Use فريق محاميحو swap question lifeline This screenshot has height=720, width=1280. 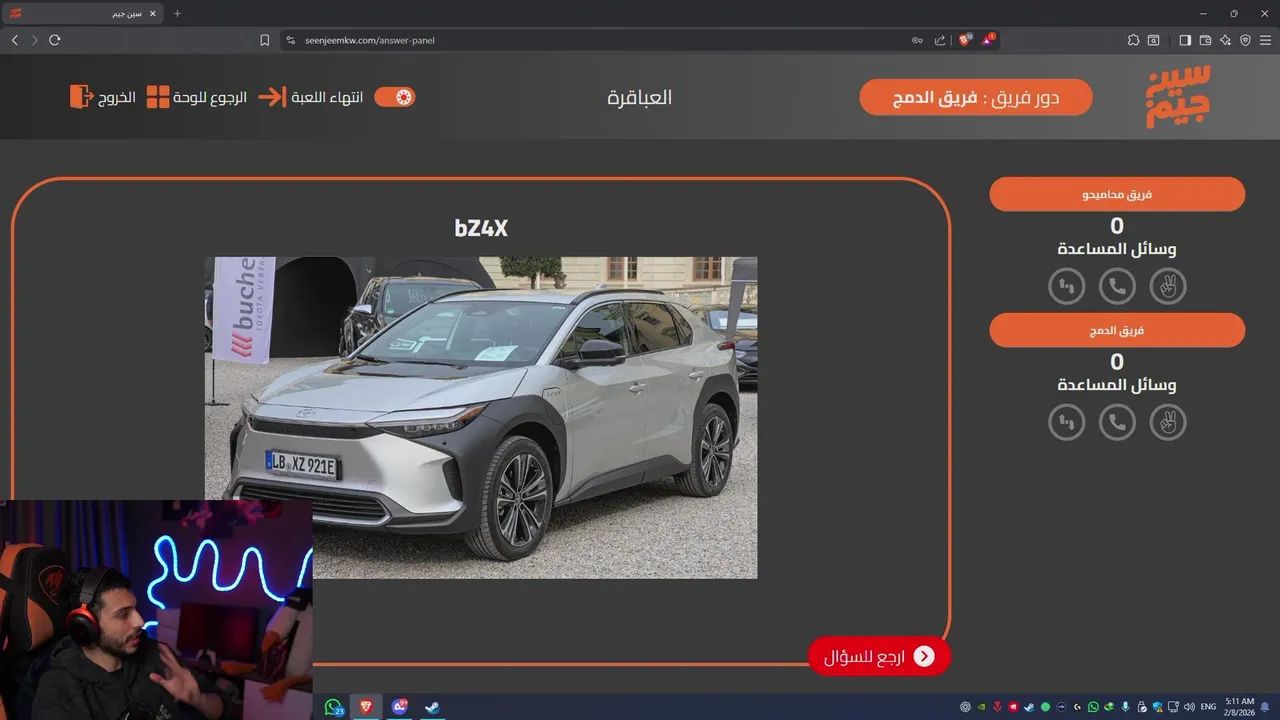pyautogui.click(x=1067, y=287)
